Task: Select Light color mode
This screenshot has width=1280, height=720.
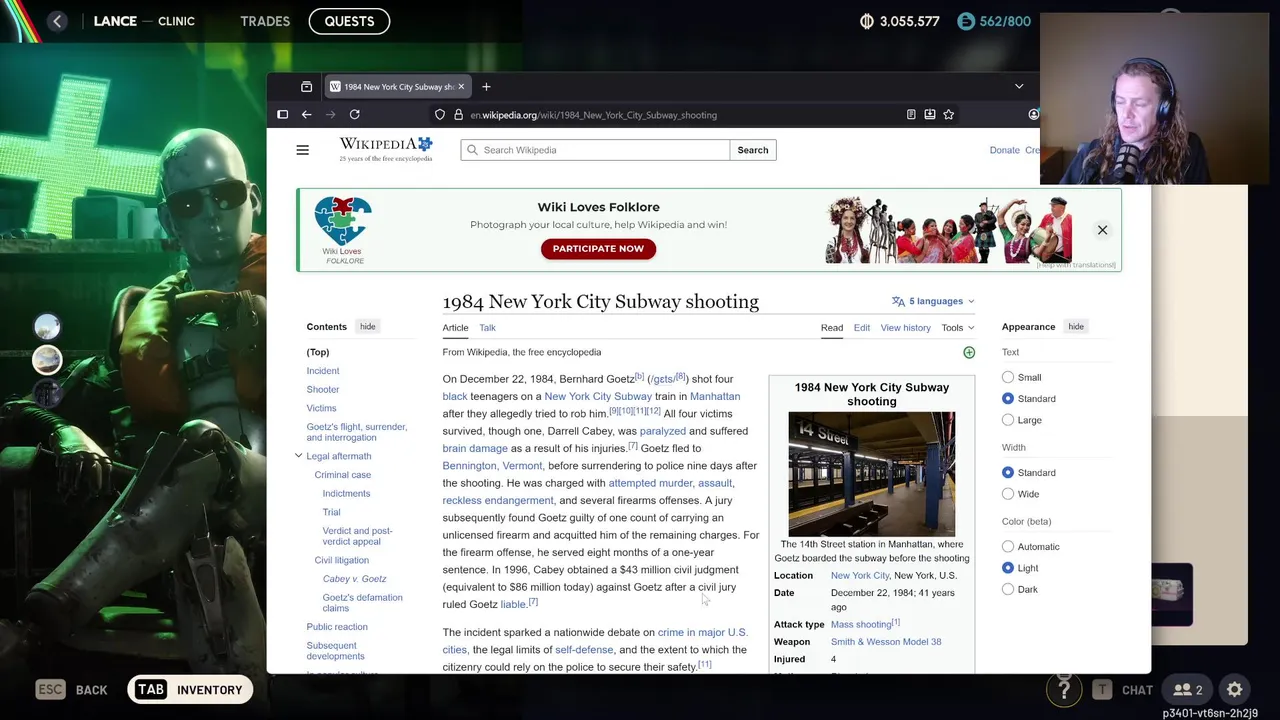Action: pyautogui.click(x=1008, y=568)
